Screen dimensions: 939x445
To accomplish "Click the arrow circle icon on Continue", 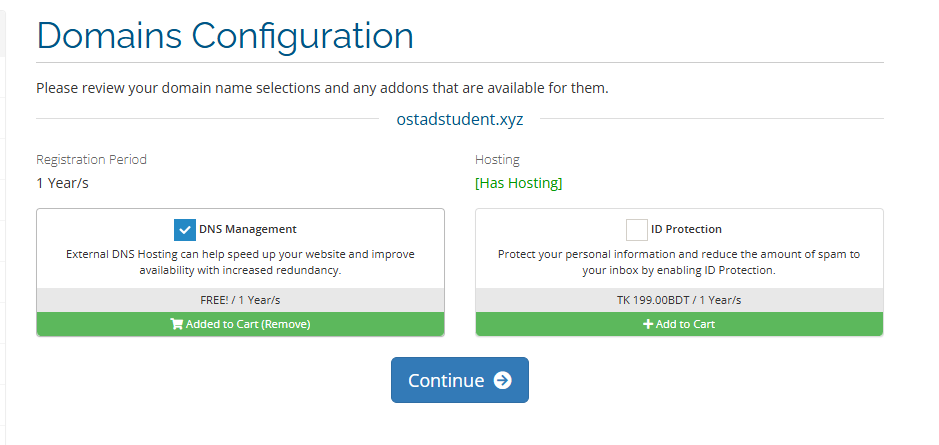I will 502,380.
